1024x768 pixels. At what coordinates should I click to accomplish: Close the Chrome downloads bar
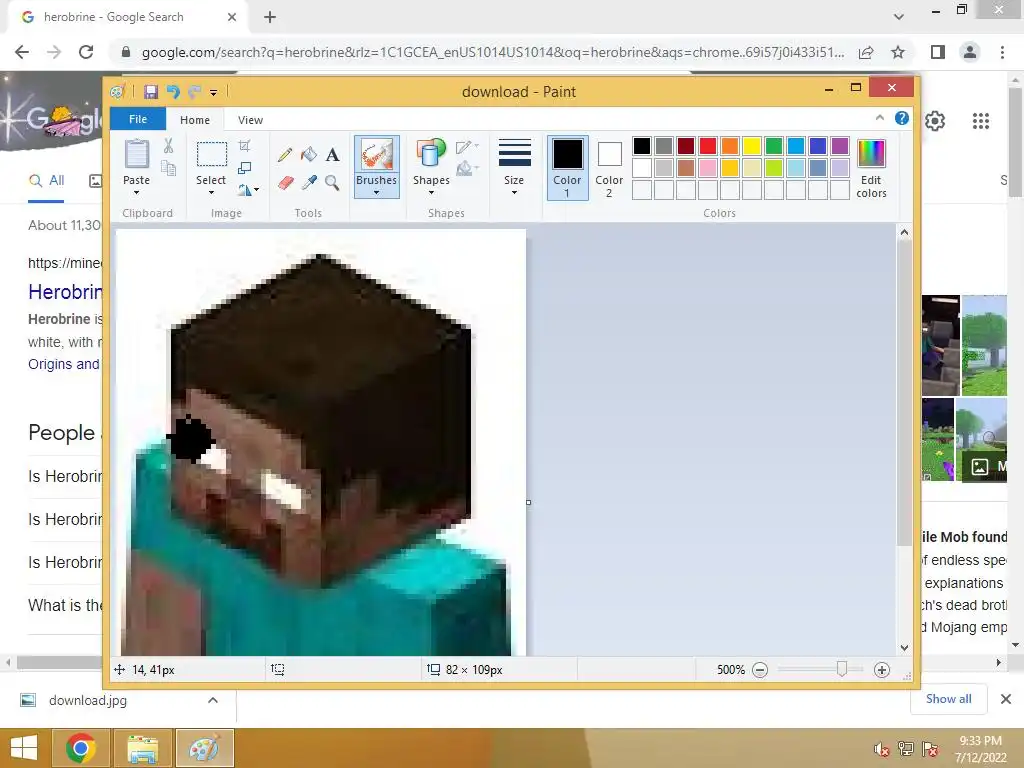point(1006,699)
